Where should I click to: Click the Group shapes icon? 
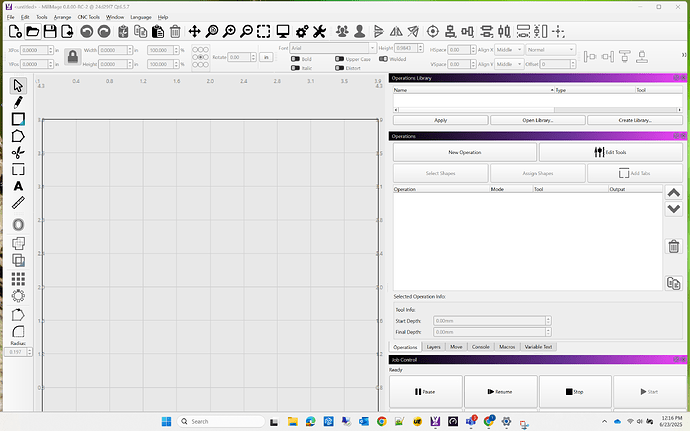click(x=342, y=31)
